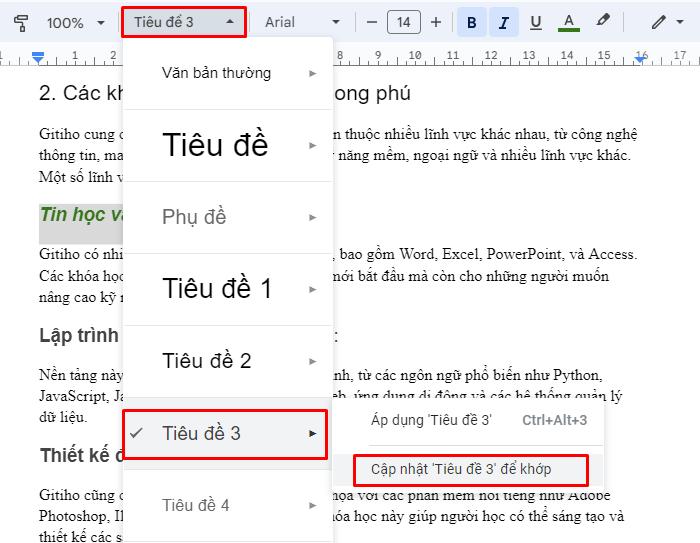Image resolution: width=700 pixels, height=543 pixels.
Task: Expand Văn bản thường submenu arrow
Action: [312, 73]
